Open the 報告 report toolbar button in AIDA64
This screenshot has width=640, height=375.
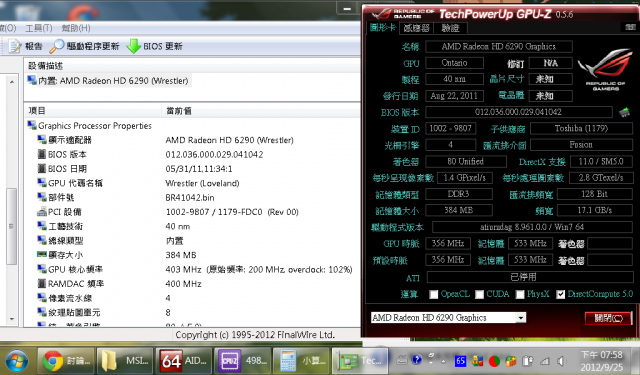pyautogui.click(x=25, y=46)
